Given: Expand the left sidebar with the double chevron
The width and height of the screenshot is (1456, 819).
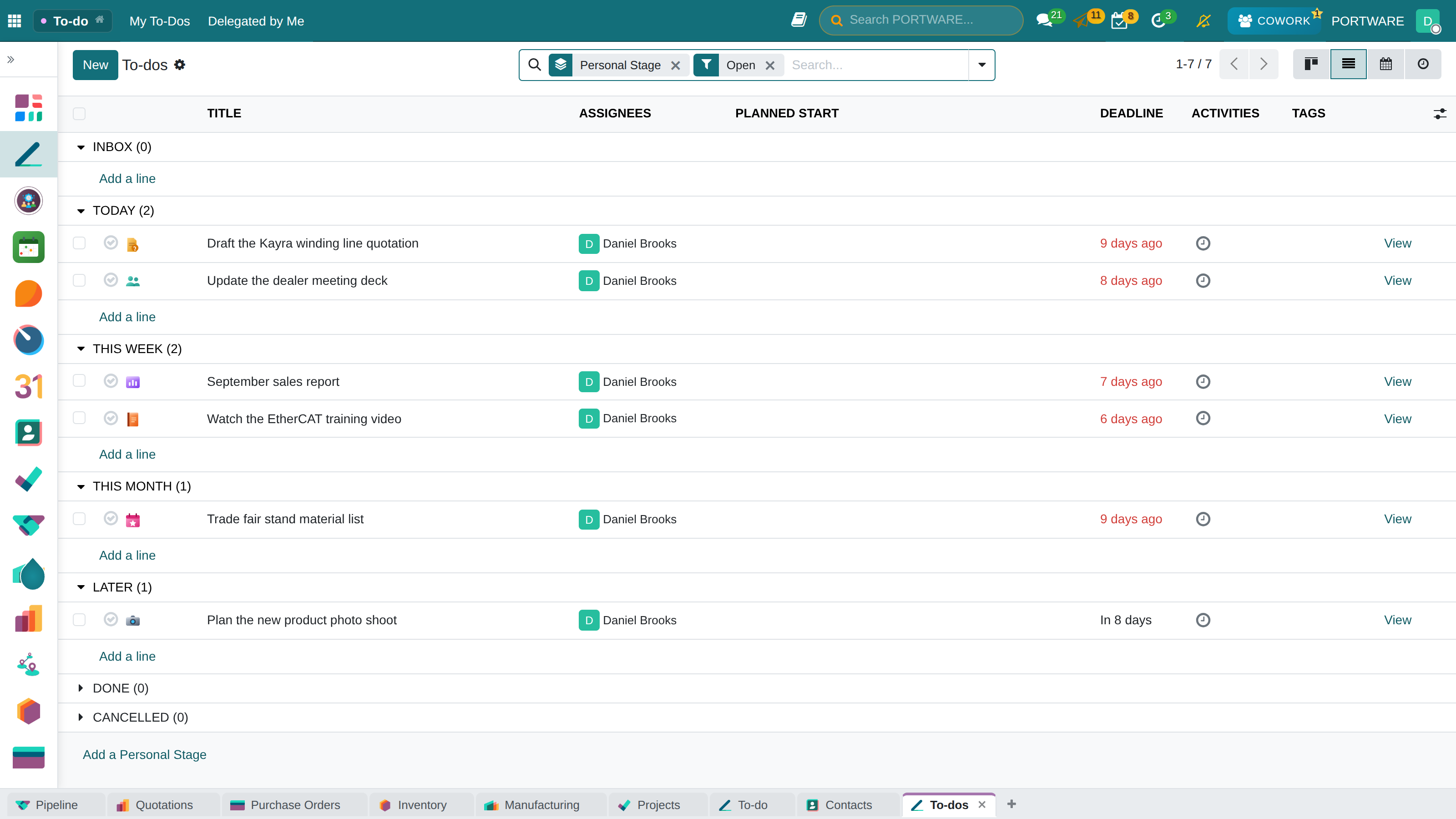Looking at the screenshot, I should tap(11, 59).
